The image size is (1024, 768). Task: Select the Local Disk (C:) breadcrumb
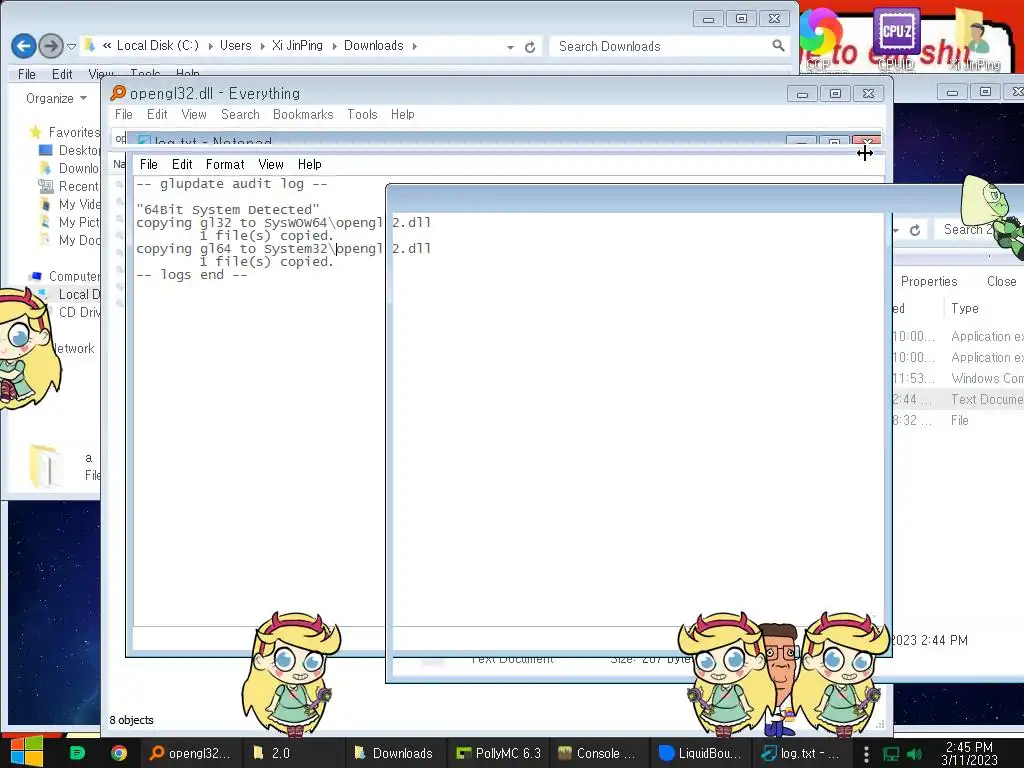157,46
